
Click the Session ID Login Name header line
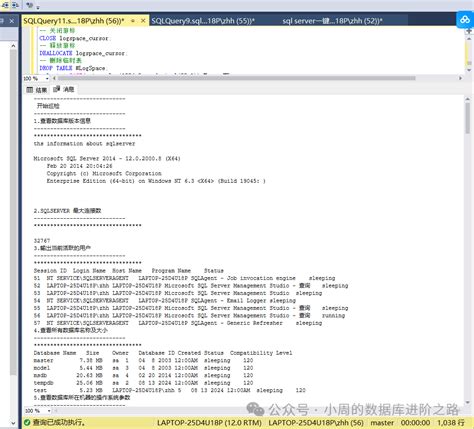pos(129,271)
